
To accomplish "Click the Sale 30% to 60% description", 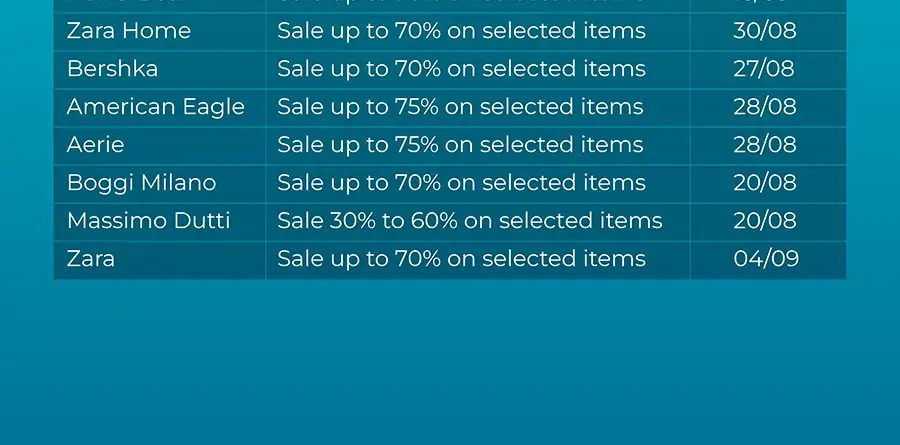I will 470,220.
